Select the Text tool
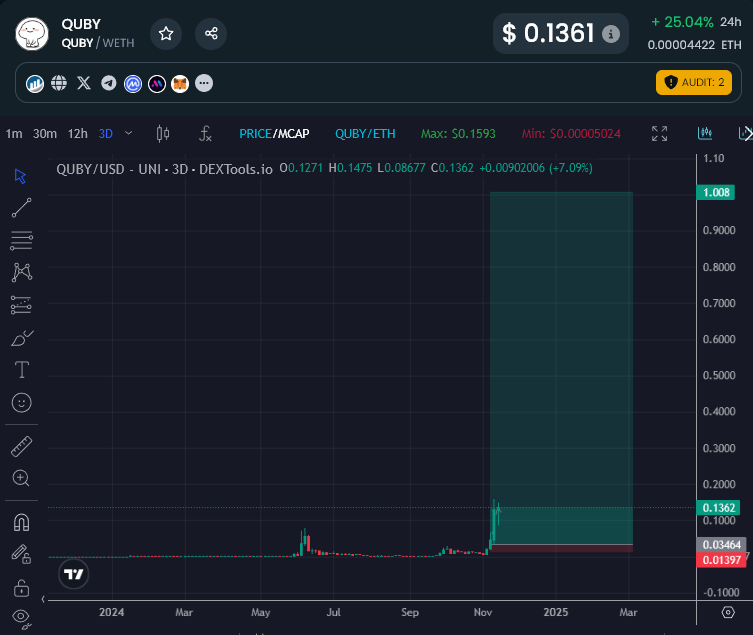The width and height of the screenshot is (753, 635). click(x=22, y=370)
